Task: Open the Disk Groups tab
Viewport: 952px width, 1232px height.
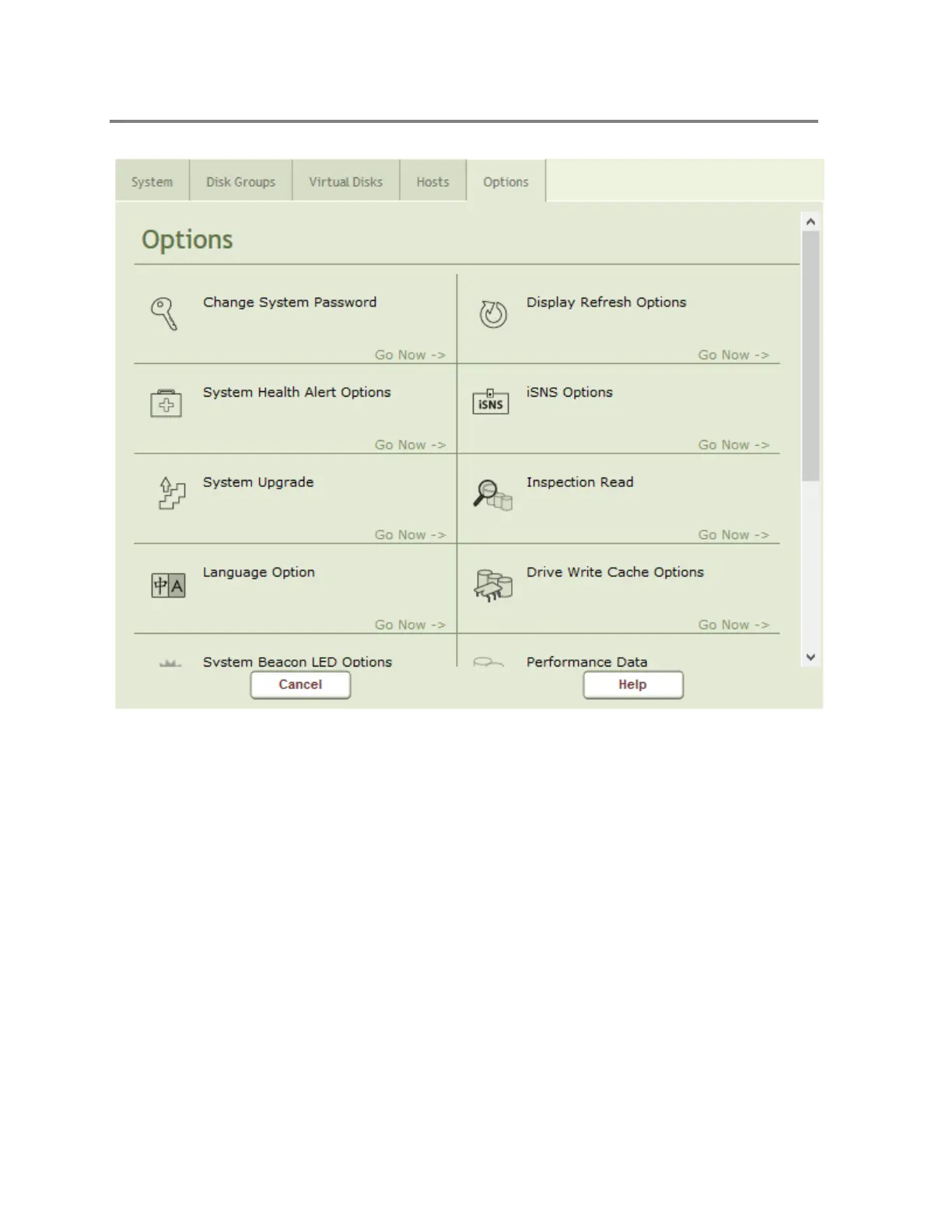Action: [241, 181]
